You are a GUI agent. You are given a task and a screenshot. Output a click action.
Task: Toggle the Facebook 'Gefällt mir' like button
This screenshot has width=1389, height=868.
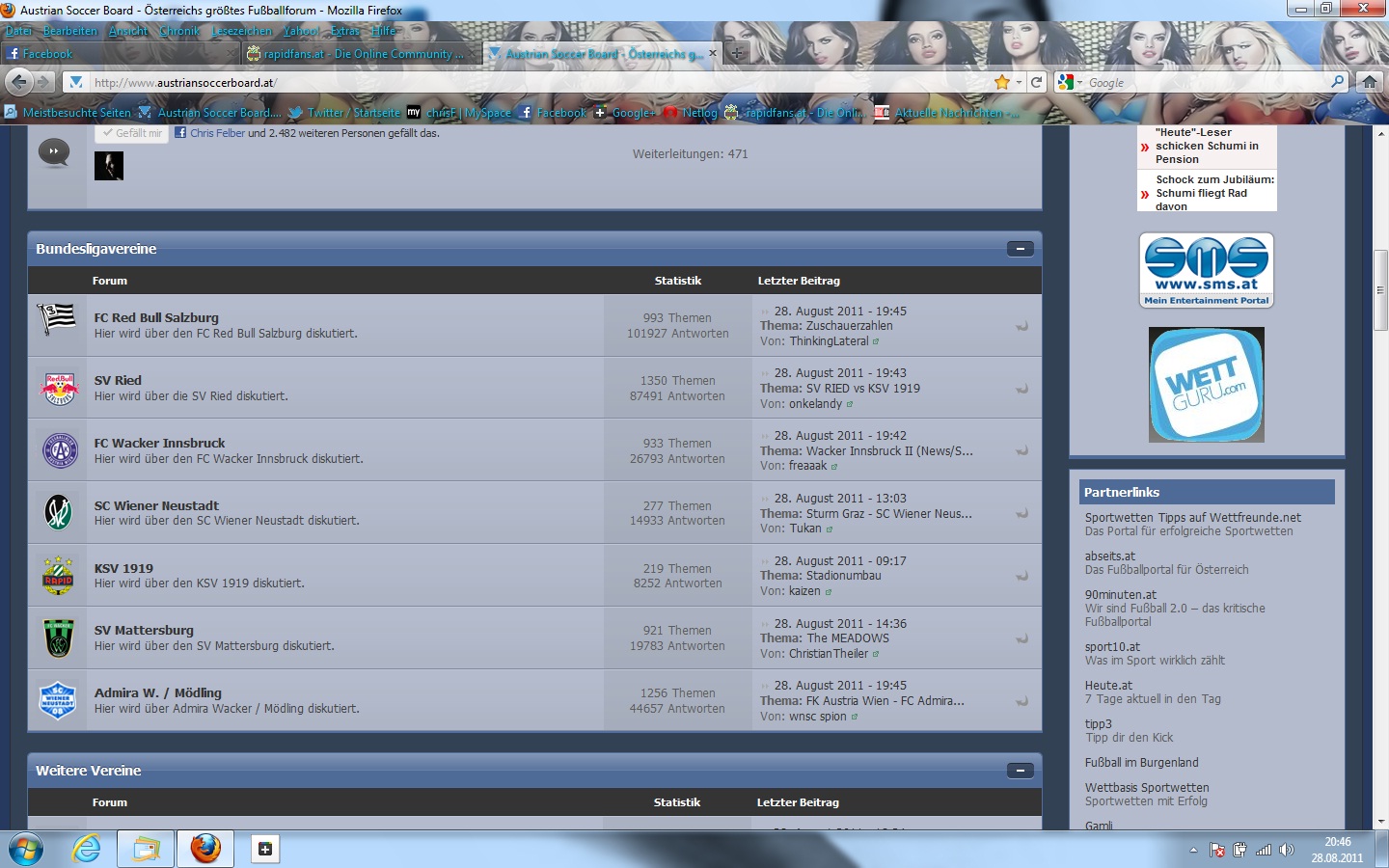132,133
